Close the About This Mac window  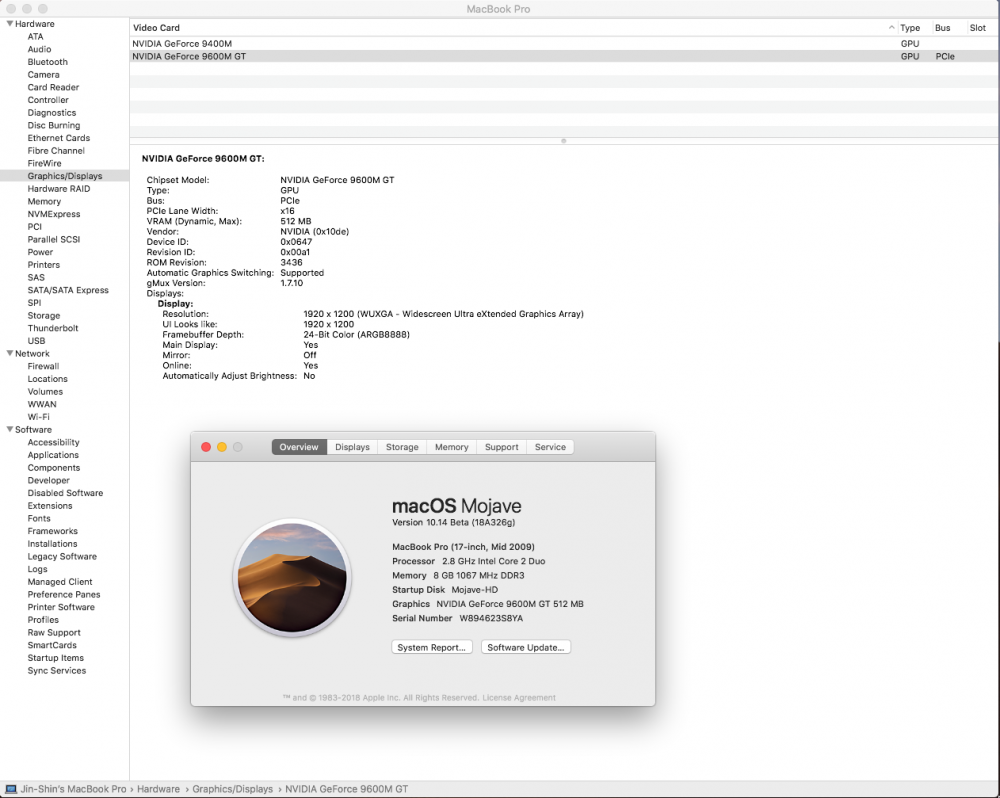pos(206,447)
